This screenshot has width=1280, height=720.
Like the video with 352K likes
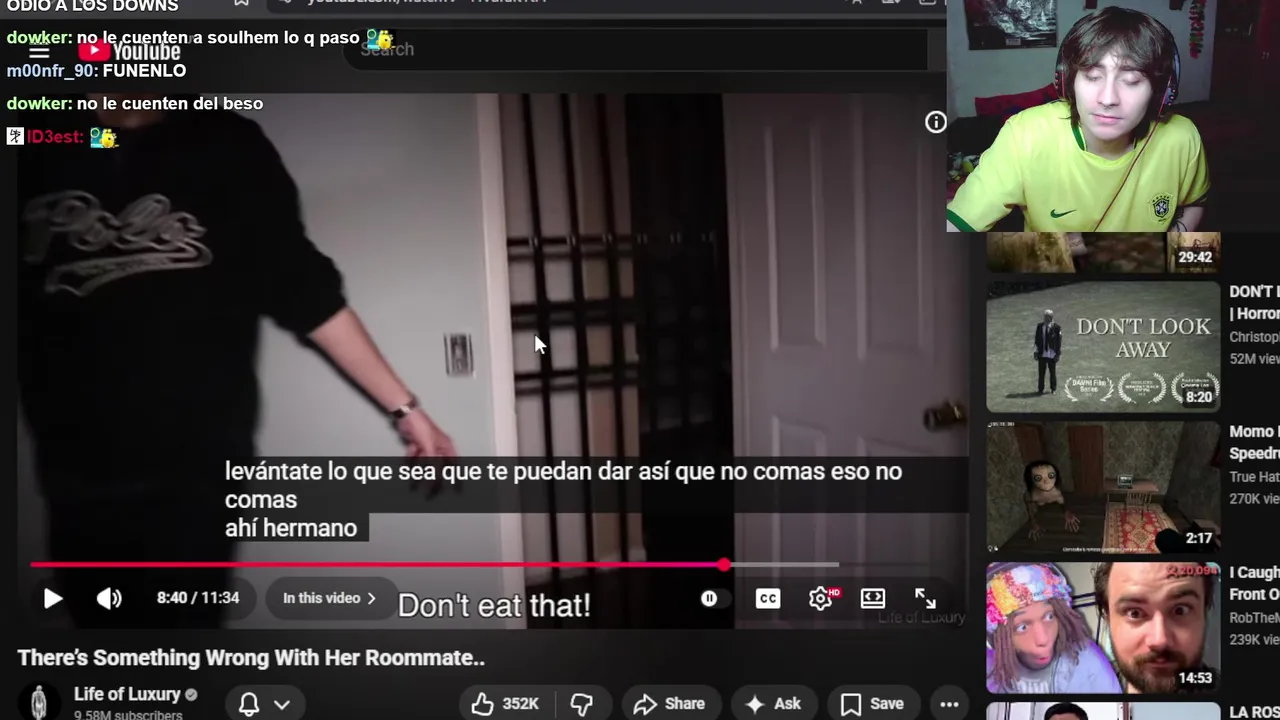[x=506, y=704]
